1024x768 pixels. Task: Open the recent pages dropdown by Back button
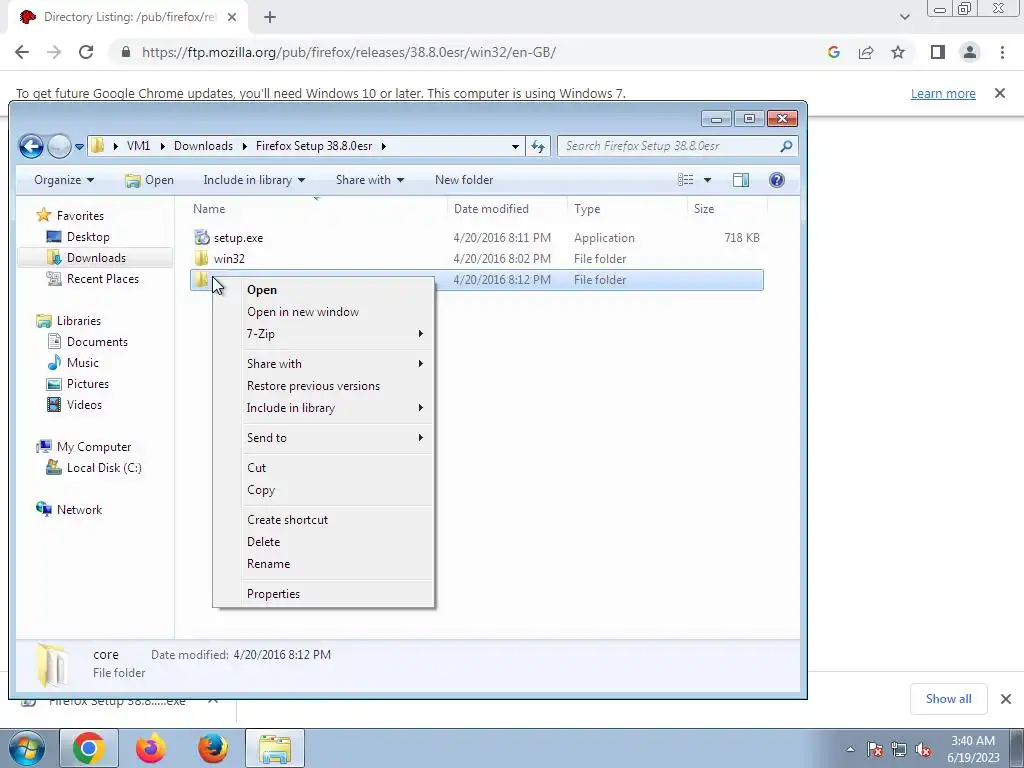(x=79, y=147)
